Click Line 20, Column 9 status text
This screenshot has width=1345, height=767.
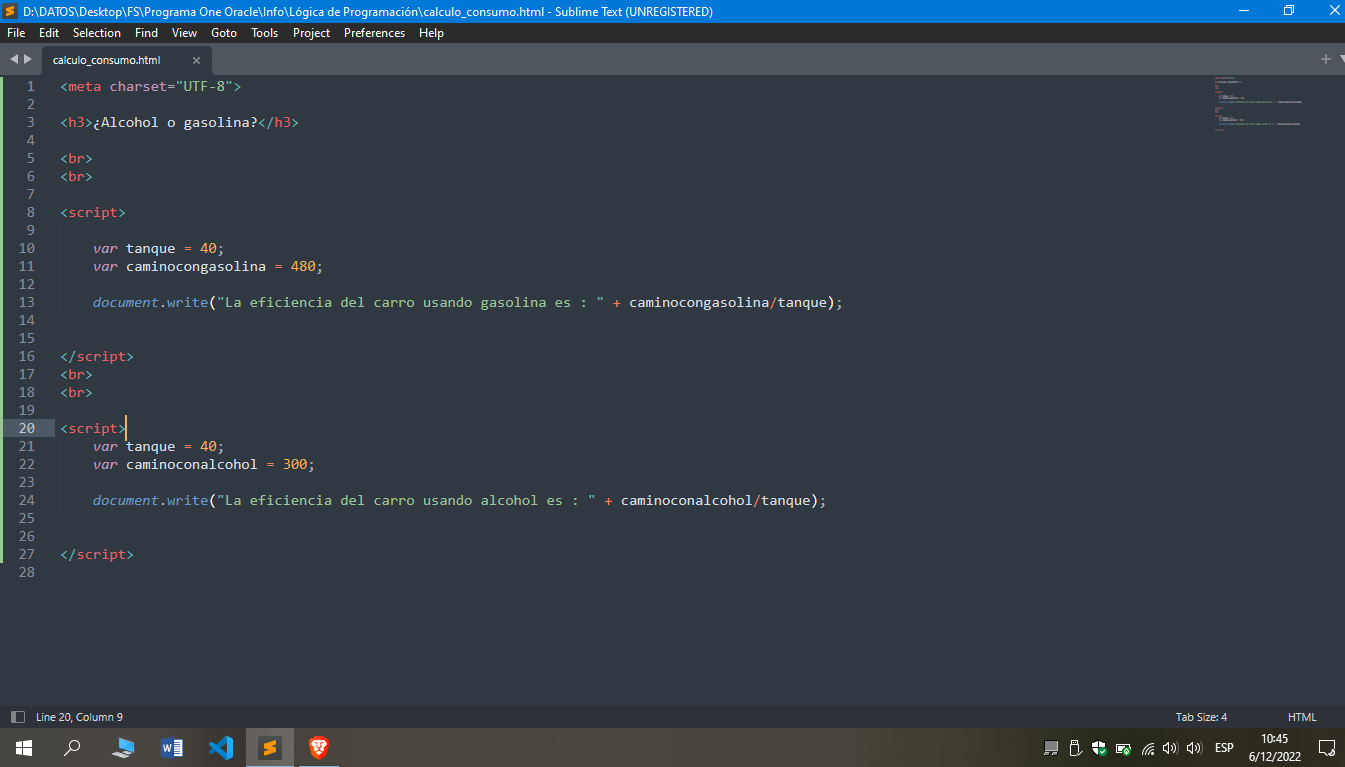pyautogui.click(x=79, y=717)
